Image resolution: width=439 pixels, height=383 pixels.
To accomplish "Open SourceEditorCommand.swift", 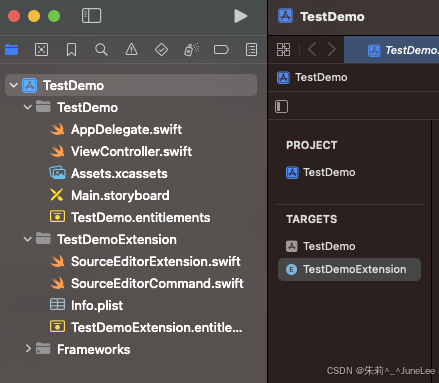I will (x=157, y=283).
